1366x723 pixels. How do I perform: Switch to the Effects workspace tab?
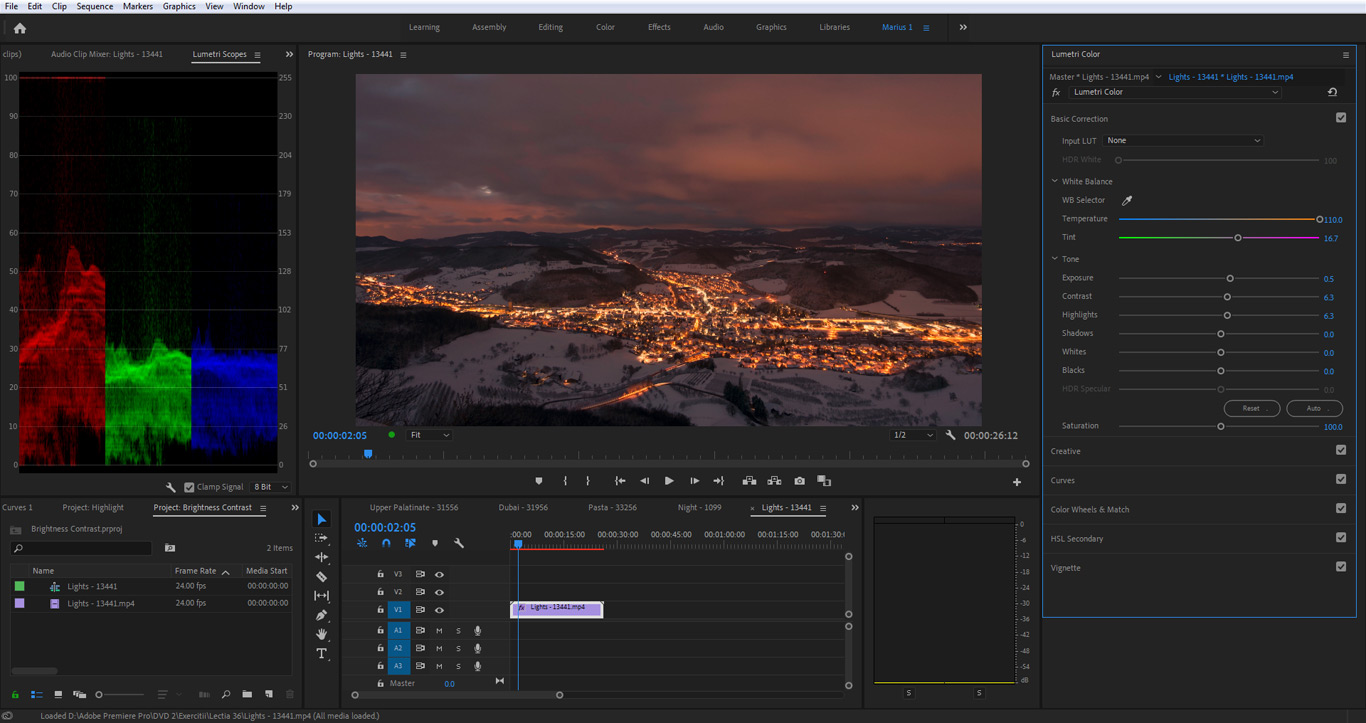(659, 27)
